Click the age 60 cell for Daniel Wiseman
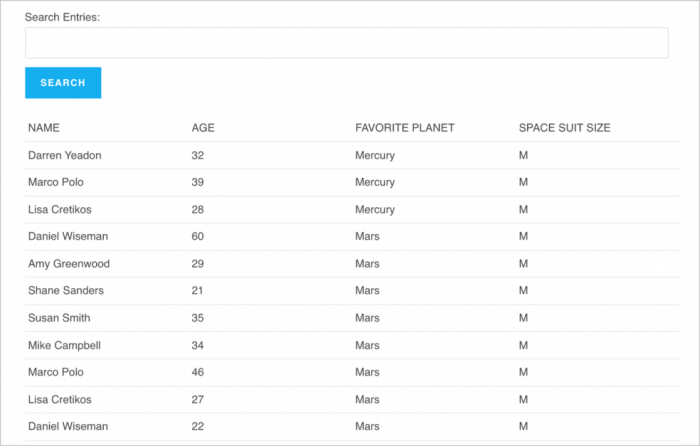 pos(198,237)
